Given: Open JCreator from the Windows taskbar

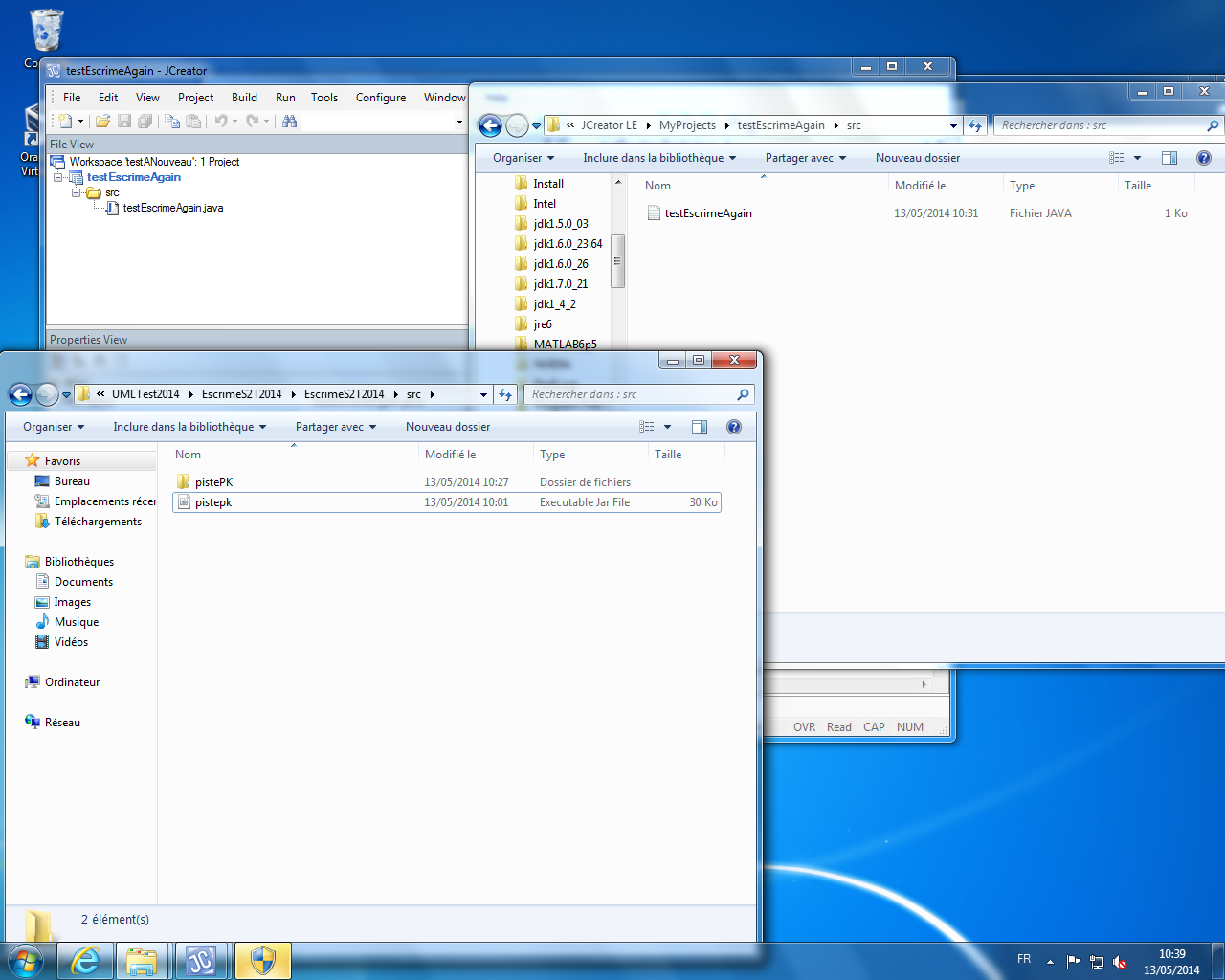Looking at the screenshot, I should pos(201,960).
